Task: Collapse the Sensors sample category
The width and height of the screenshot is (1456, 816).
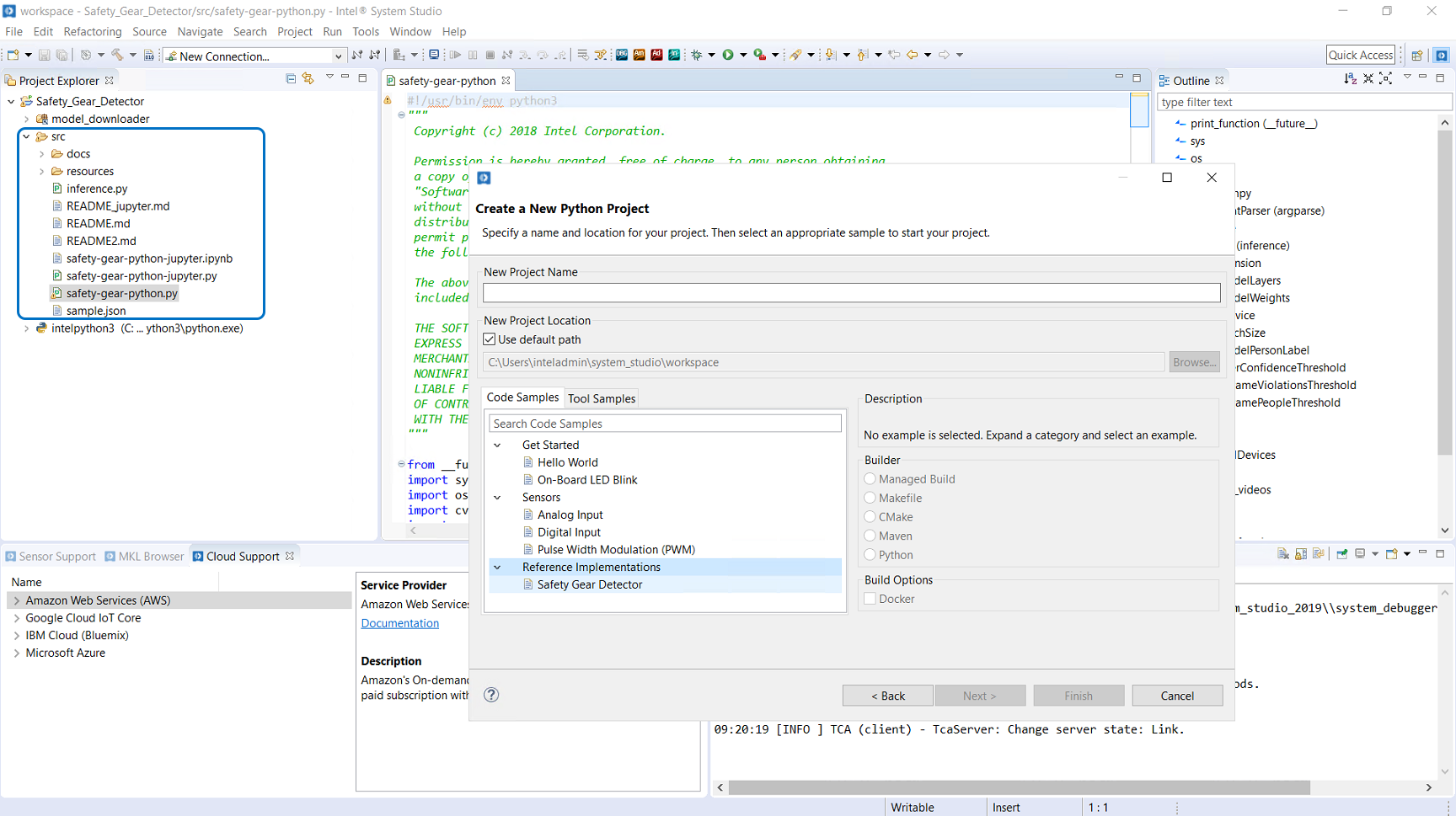Action: tap(497, 498)
